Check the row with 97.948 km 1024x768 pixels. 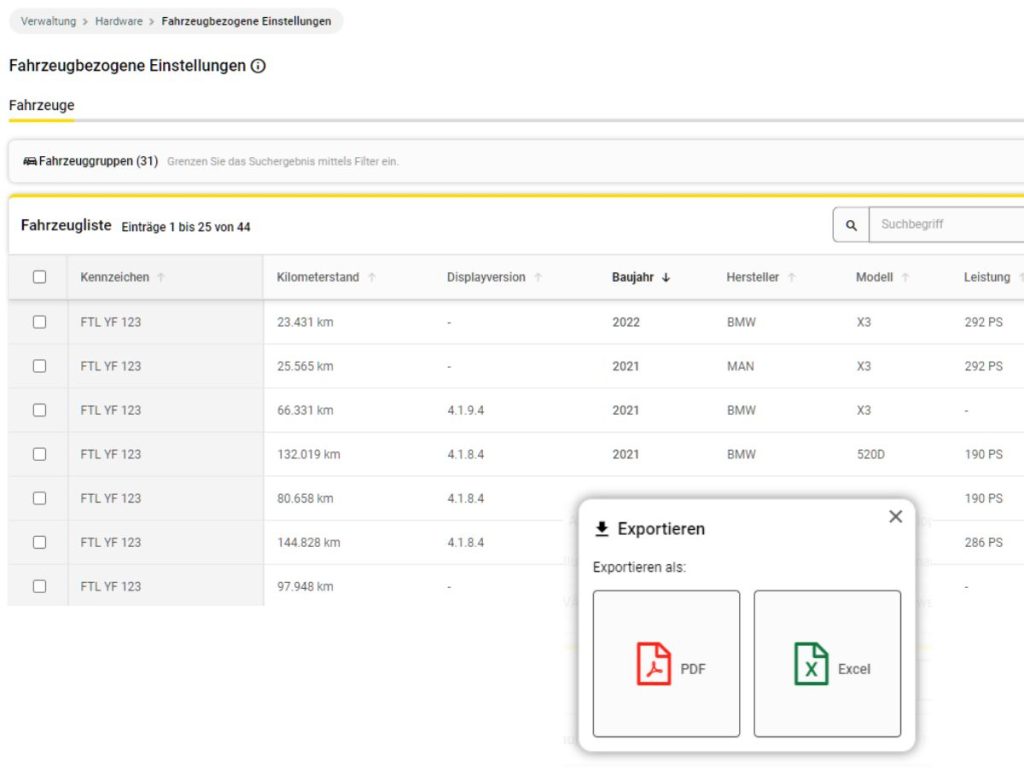pos(39,586)
